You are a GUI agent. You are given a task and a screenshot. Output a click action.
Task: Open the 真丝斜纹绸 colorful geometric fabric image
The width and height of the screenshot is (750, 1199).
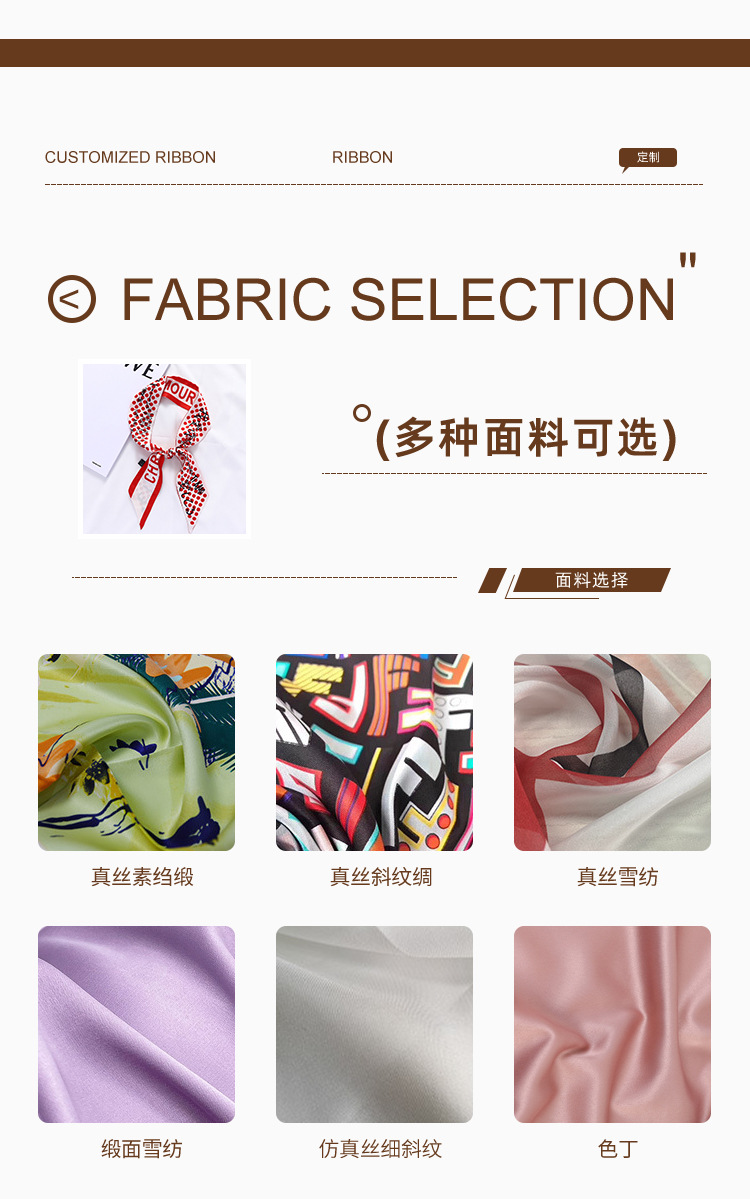(x=375, y=752)
